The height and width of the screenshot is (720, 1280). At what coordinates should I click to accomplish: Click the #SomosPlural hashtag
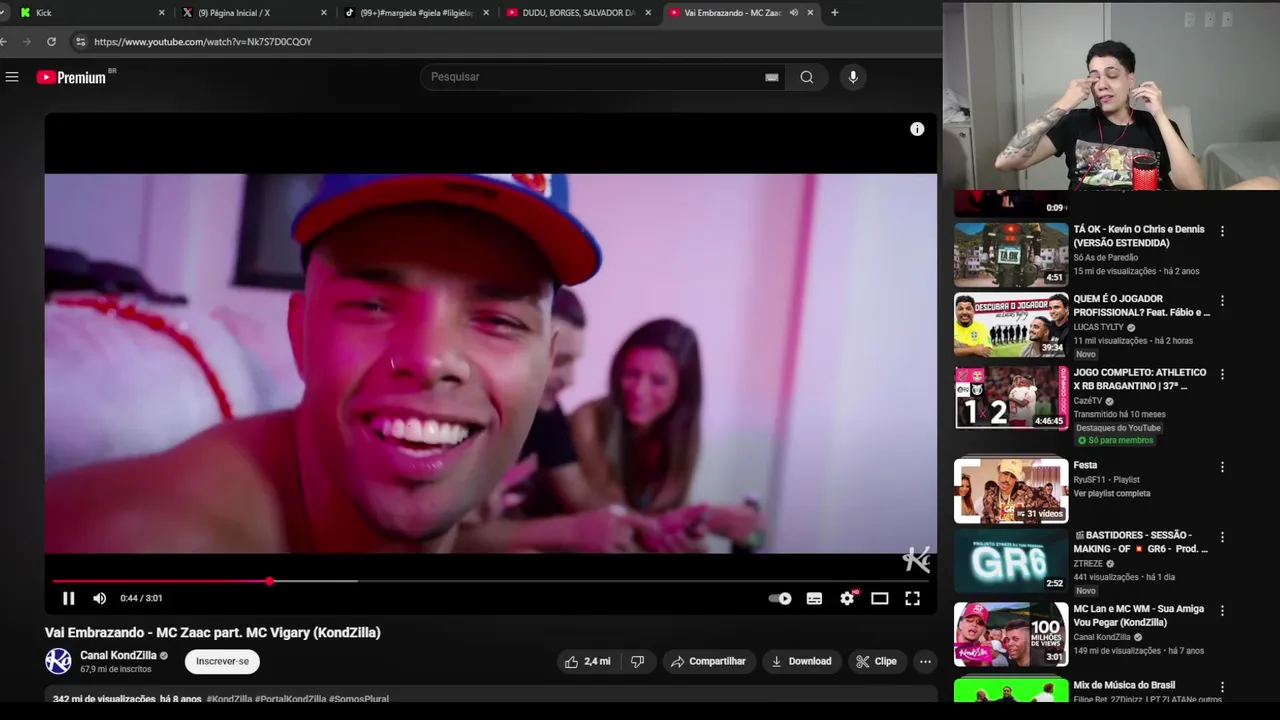(359, 699)
